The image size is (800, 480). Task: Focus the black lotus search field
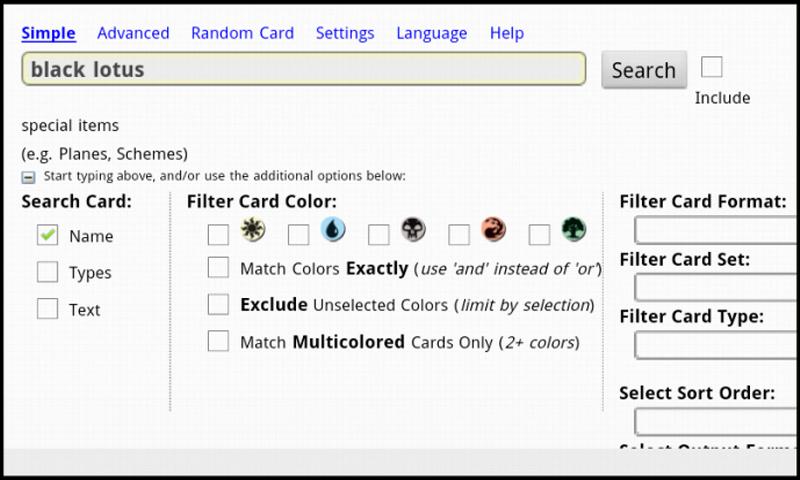point(303,69)
